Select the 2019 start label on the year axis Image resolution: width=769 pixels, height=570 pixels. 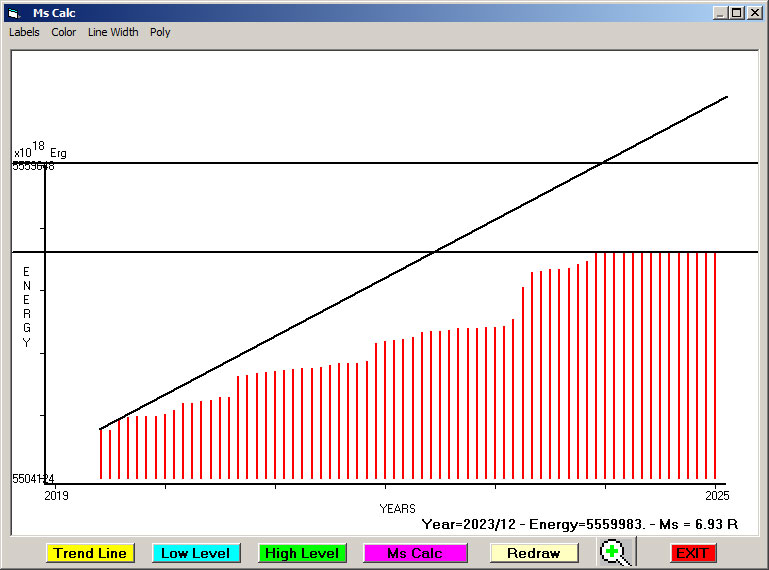tap(57, 495)
